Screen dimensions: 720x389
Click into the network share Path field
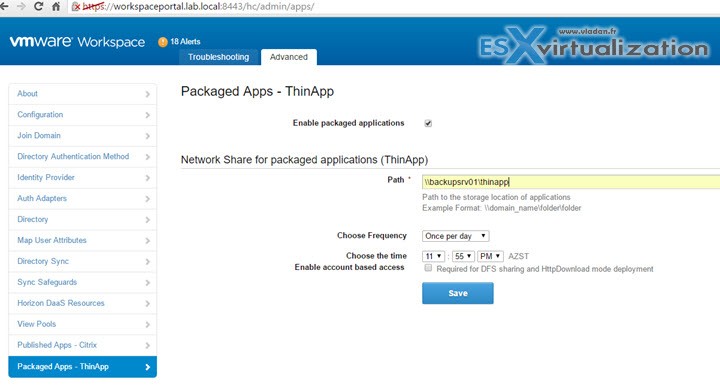pos(571,182)
